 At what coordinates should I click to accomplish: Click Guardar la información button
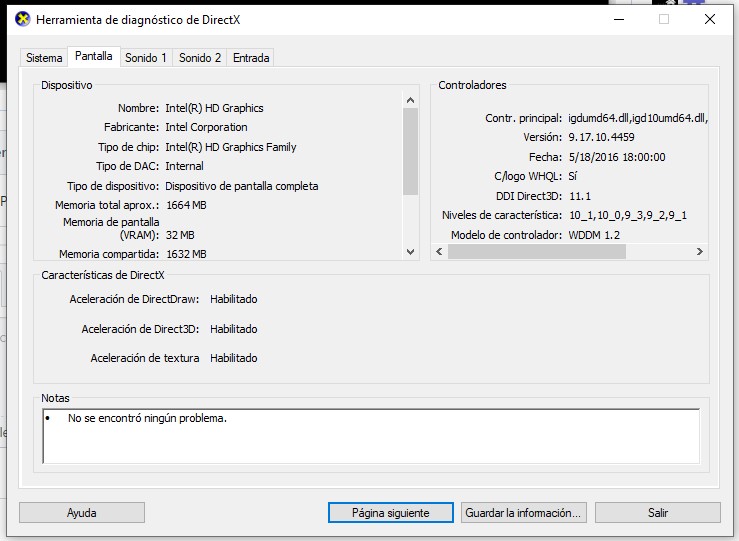524,512
